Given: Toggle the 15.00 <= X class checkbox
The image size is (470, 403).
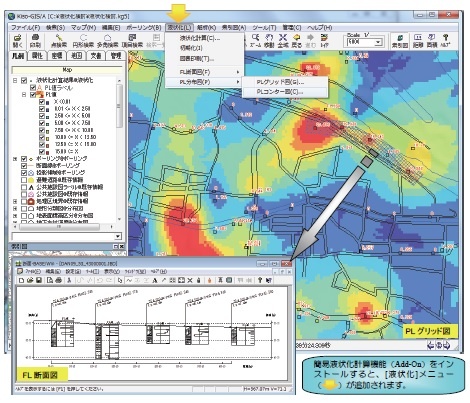Looking at the screenshot, I should click(x=42, y=151).
